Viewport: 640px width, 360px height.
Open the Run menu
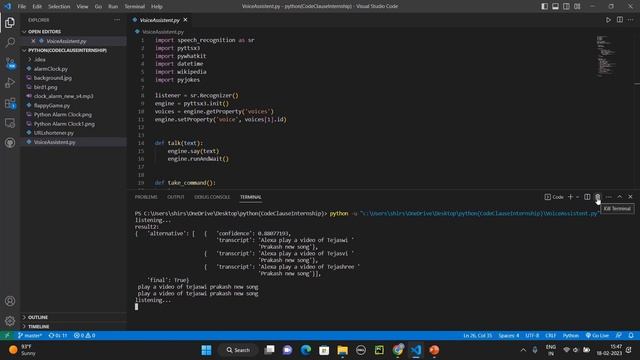(x=113, y=6)
